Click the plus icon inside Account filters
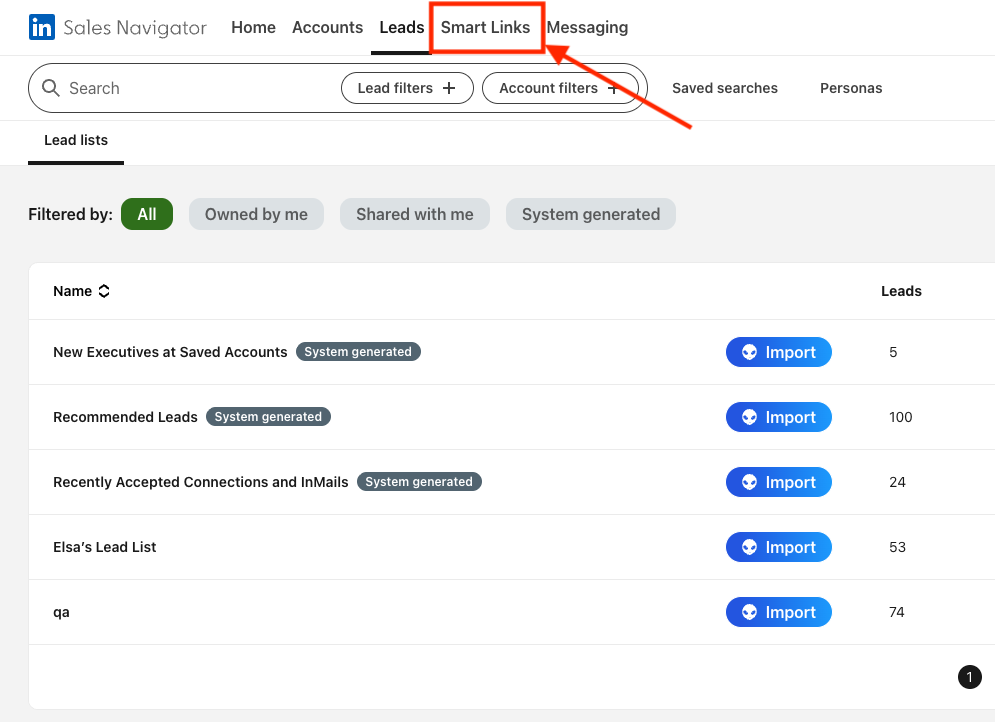 point(612,88)
